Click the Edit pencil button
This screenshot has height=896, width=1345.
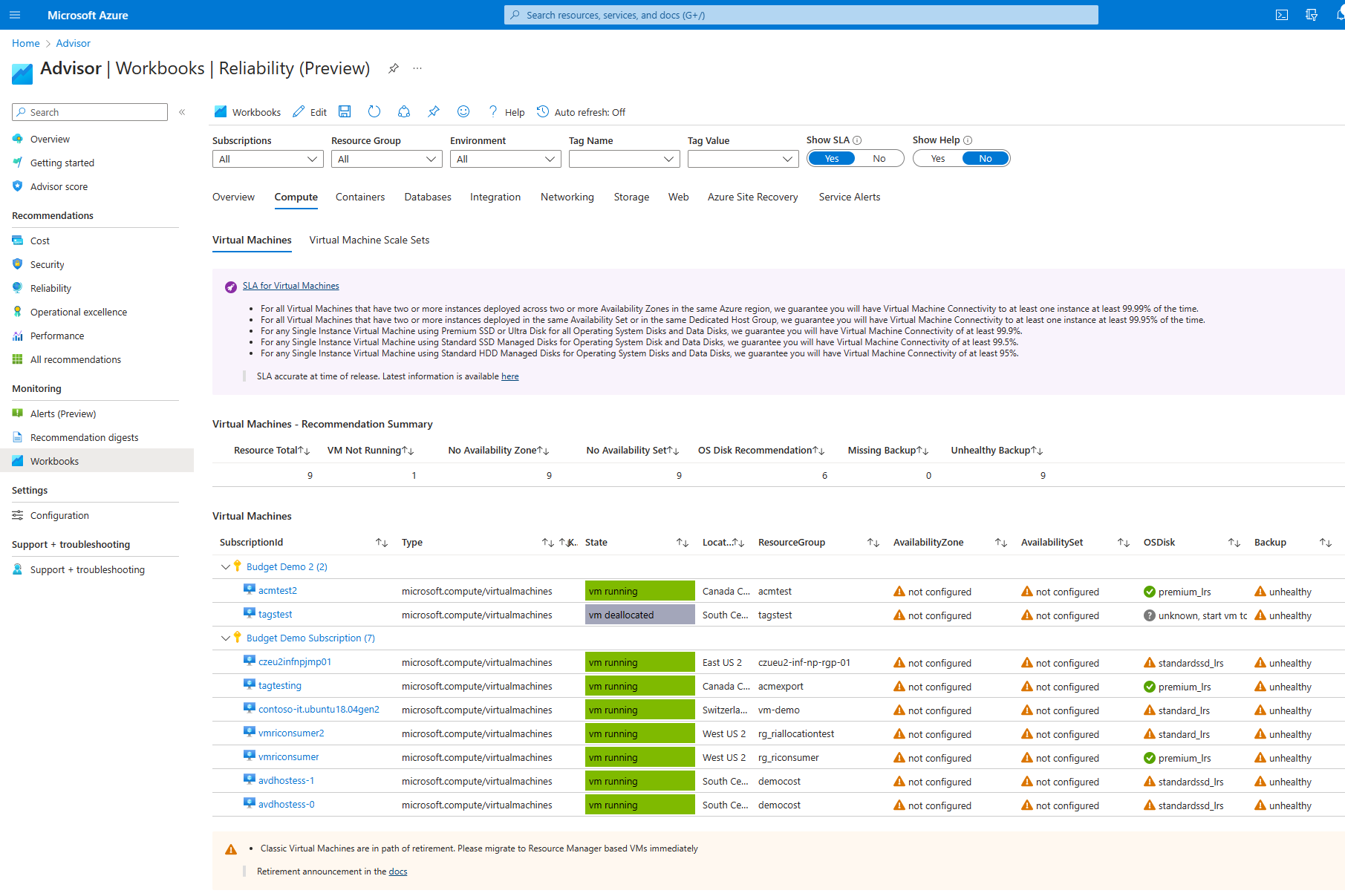(310, 112)
